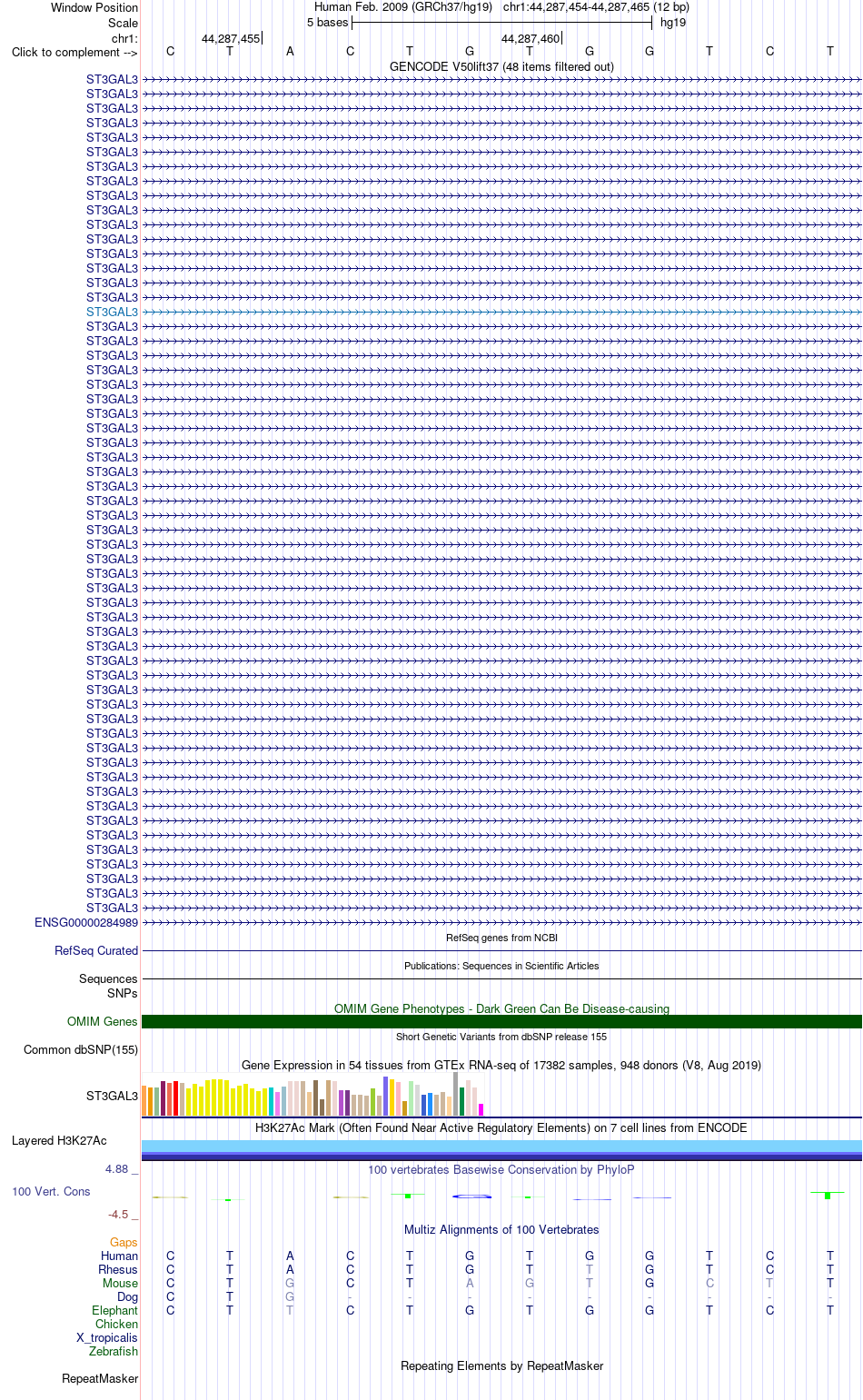Image resolution: width=863 pixels, height=1400 pixels.
Task: Click the Layered H3K27Ac track label
Action: [59, 1140]
